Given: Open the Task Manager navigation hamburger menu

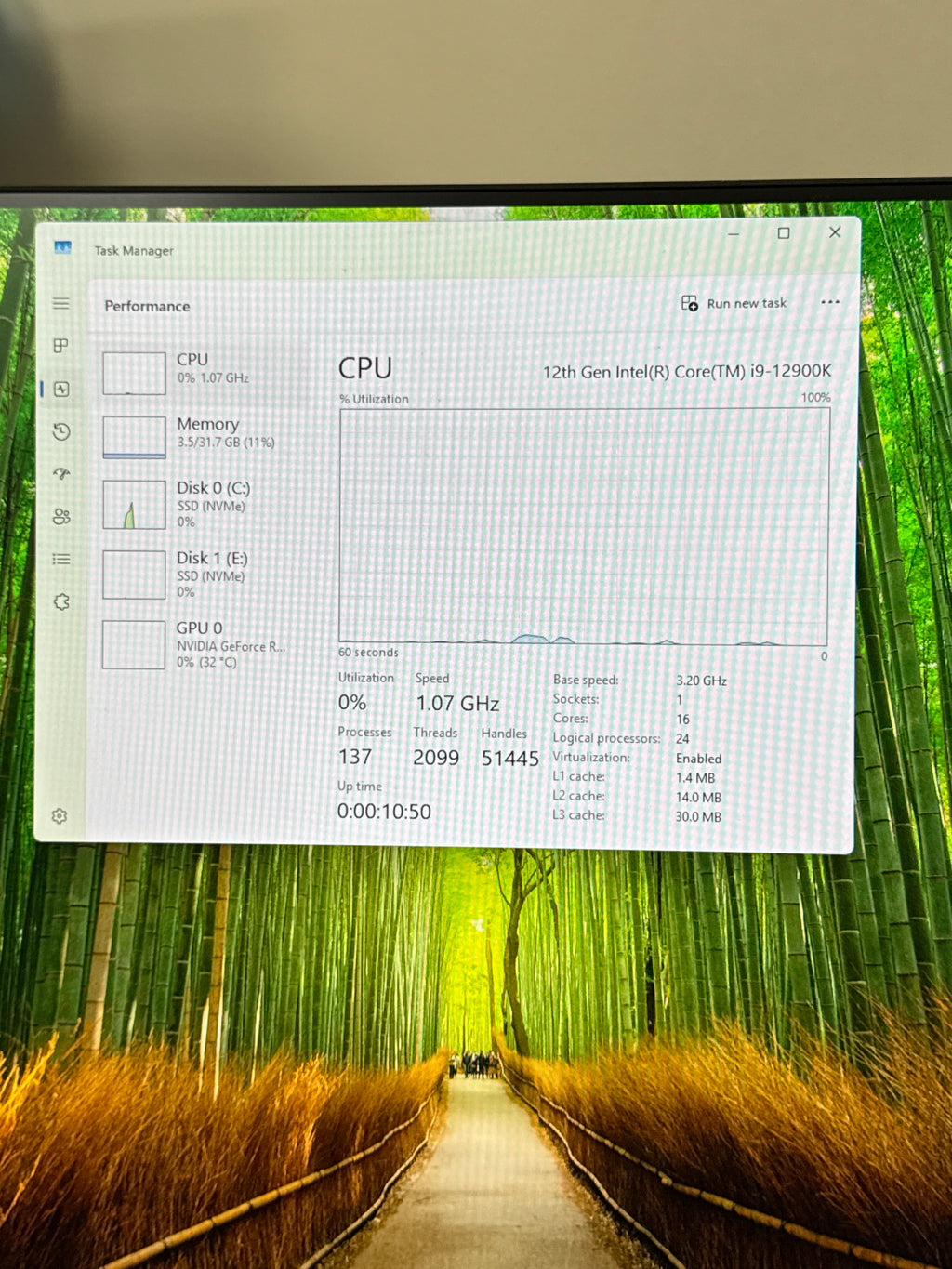Looking at the screenshot, I should coord(61,303).
